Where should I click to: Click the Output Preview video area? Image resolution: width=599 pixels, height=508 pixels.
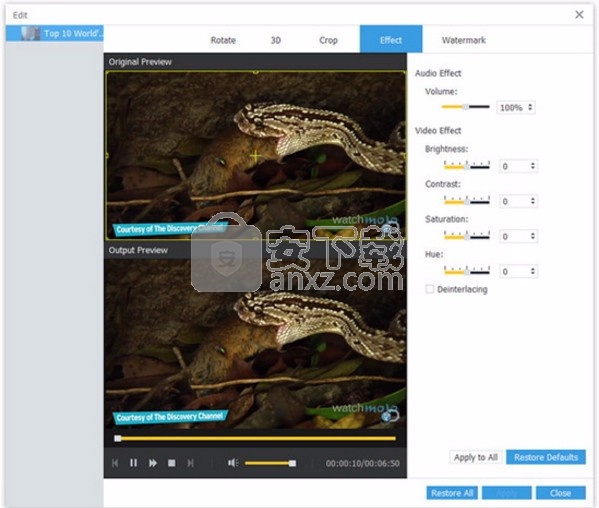[x=255, y=344]
